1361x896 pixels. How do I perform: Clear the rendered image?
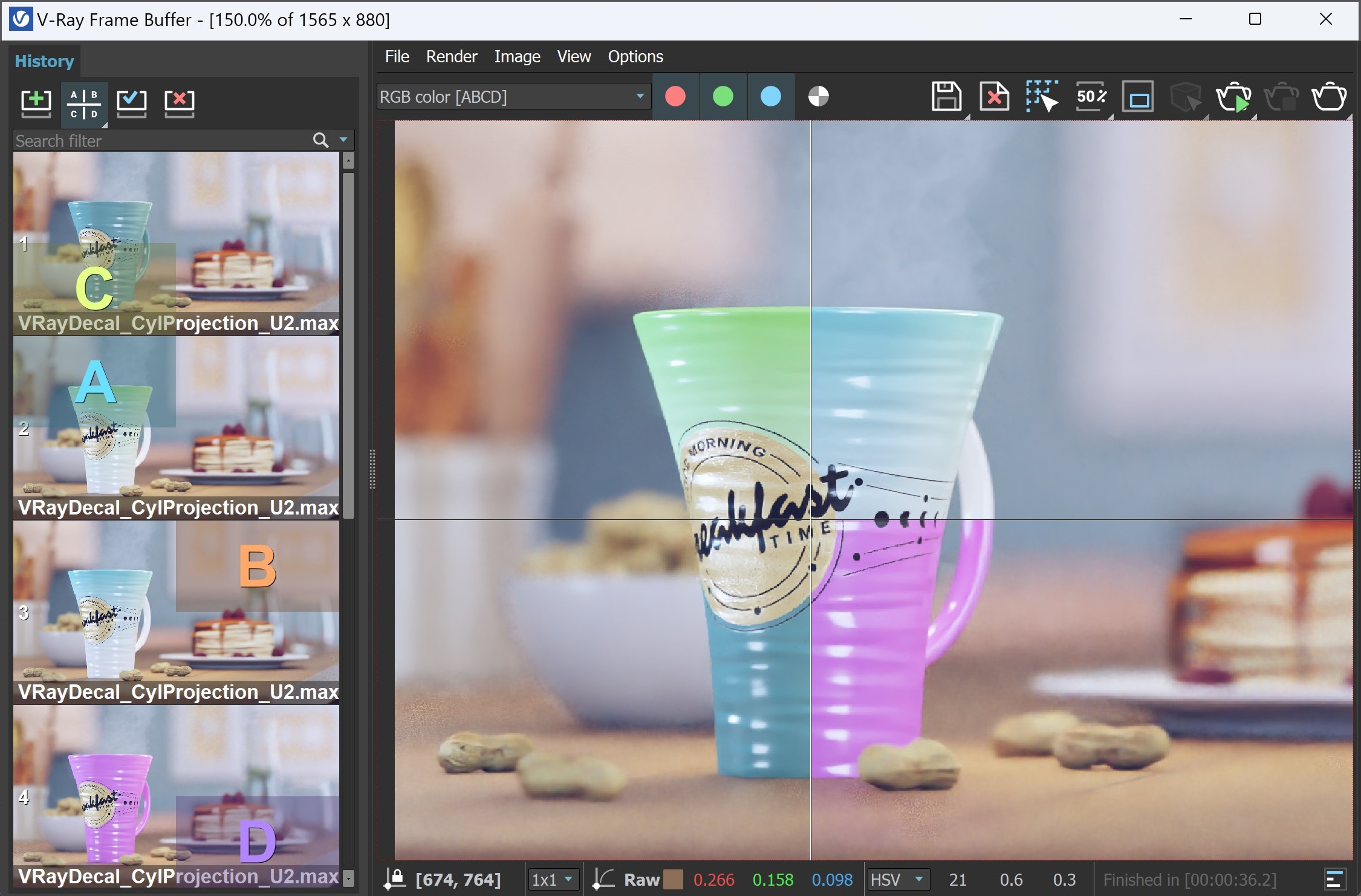pos(994,97)
